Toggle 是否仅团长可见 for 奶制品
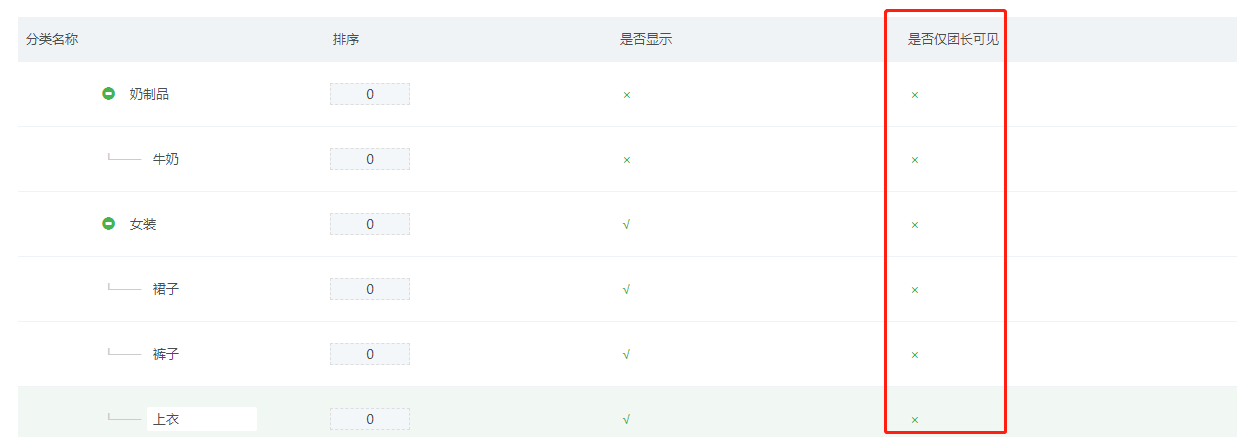 point(914,95)
